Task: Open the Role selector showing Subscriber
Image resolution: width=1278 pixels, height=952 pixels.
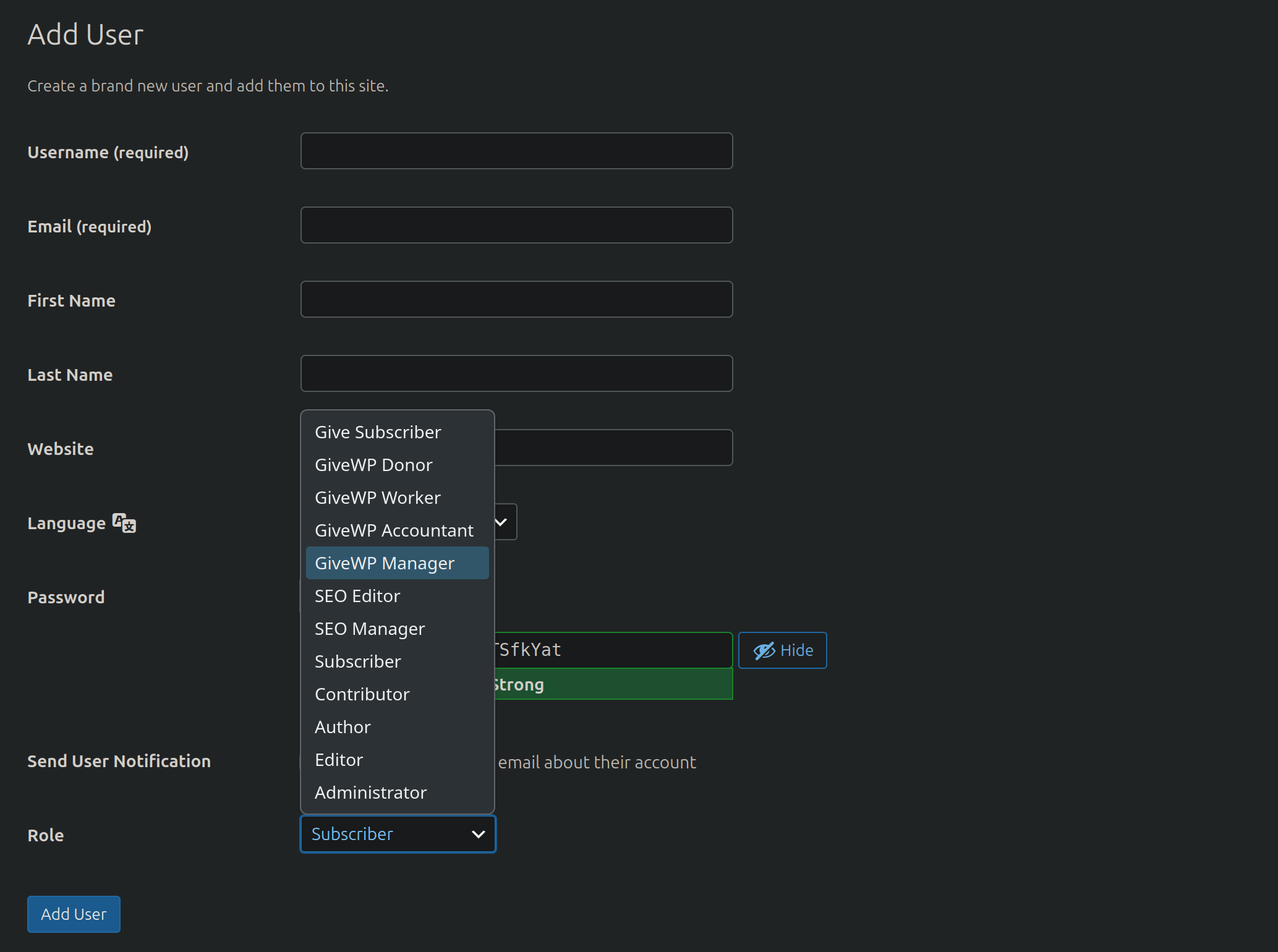Action: [396, 834]
